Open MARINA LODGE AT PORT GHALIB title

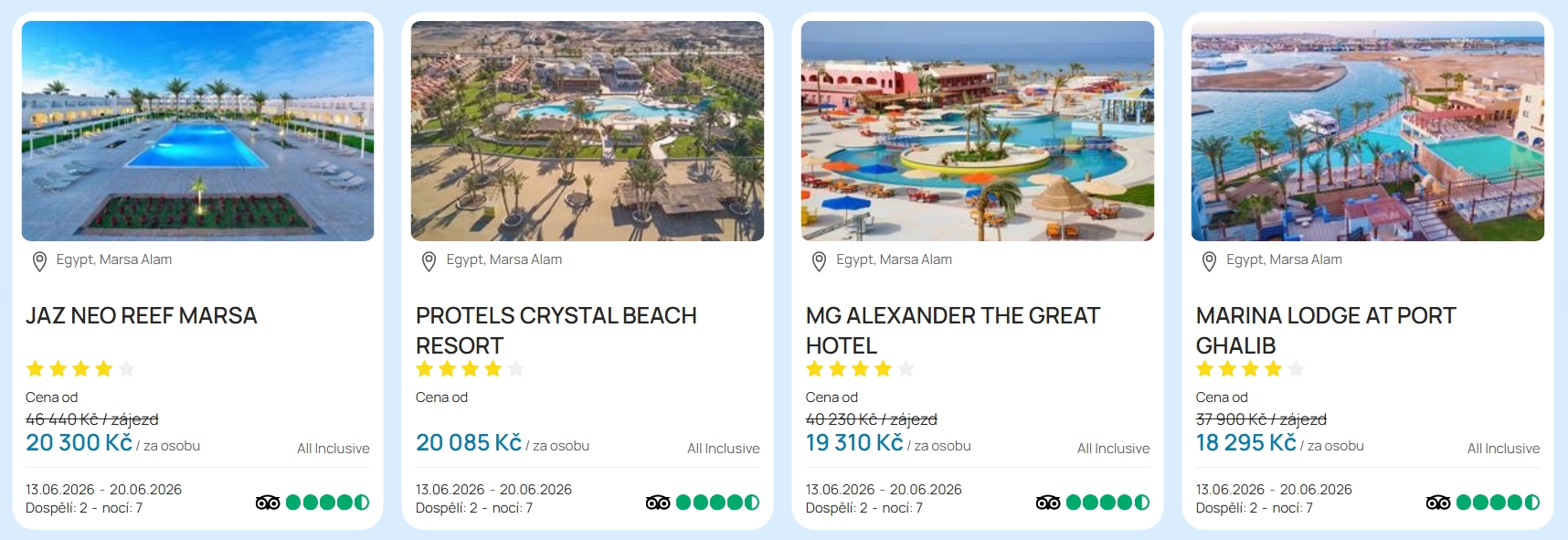pos(1325,330)
